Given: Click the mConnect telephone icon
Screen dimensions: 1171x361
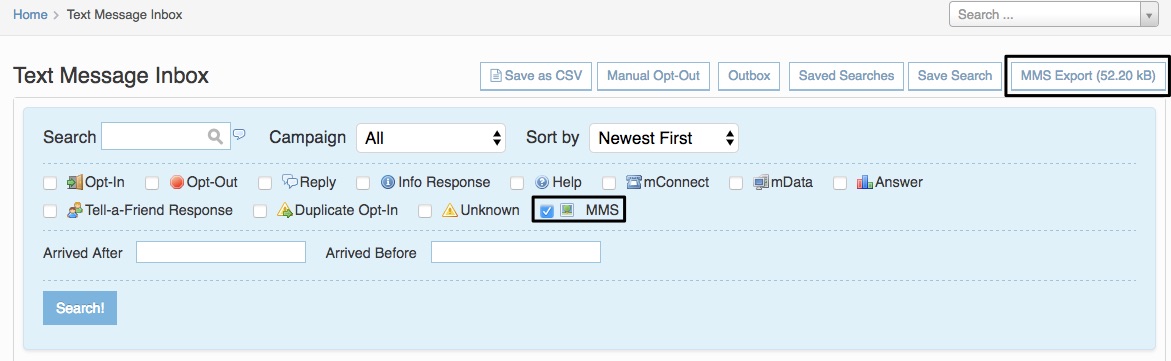Looking at the screenshot, I should tap(634, 182).
